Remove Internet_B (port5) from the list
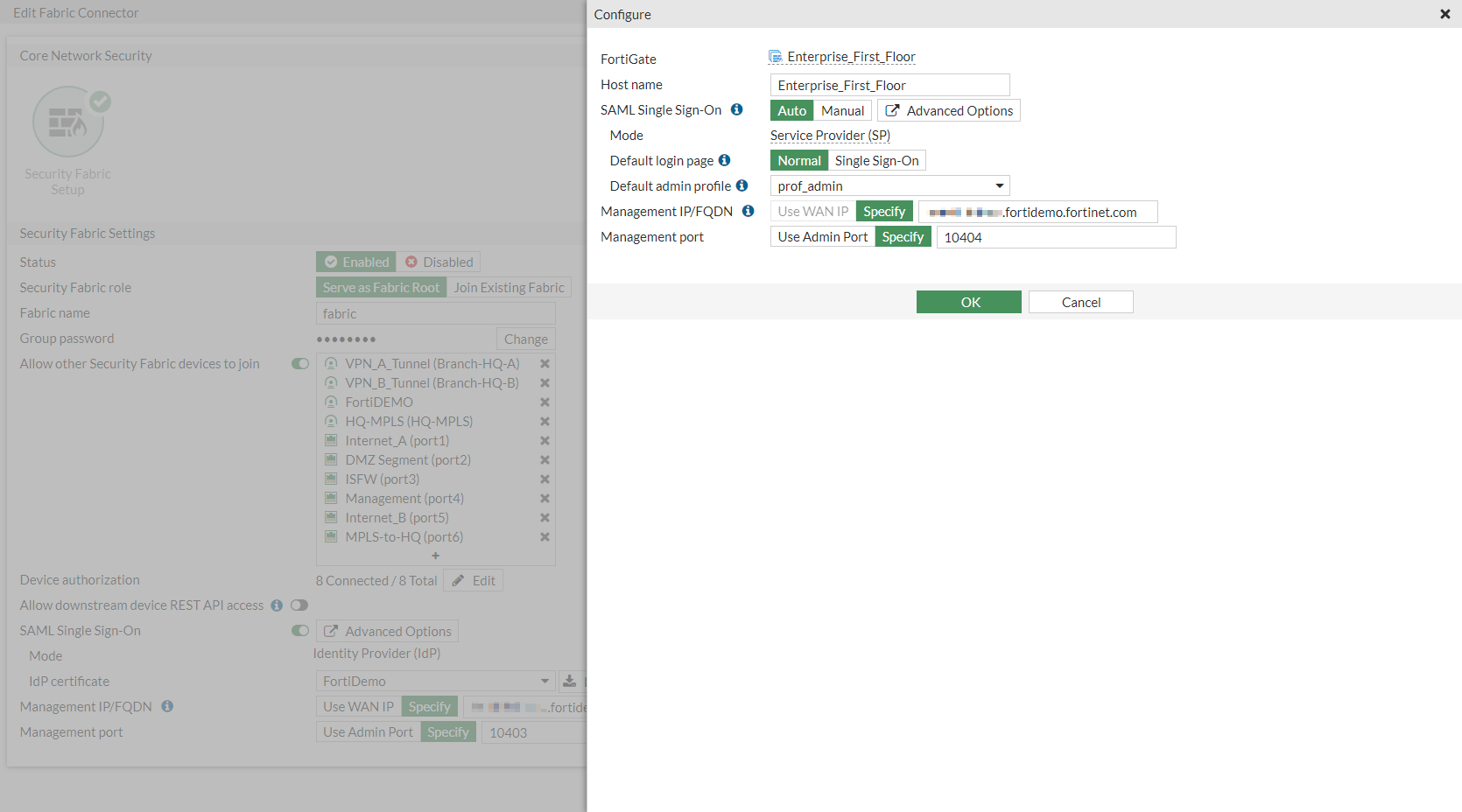The width and height of the screenshot is (1462, 812). (x=545, y=518)
